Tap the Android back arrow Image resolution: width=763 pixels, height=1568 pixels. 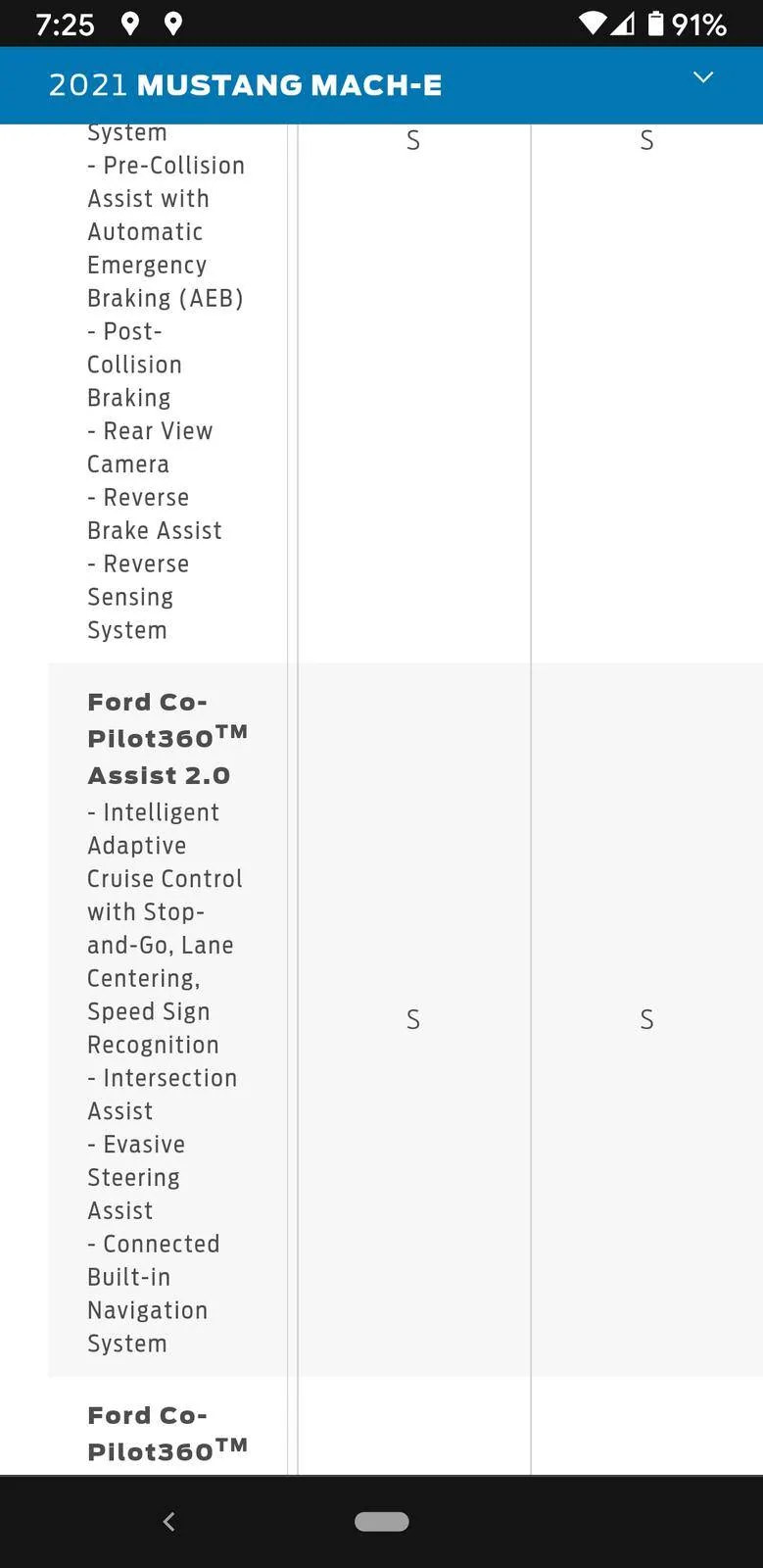(x=168, y=1521)
